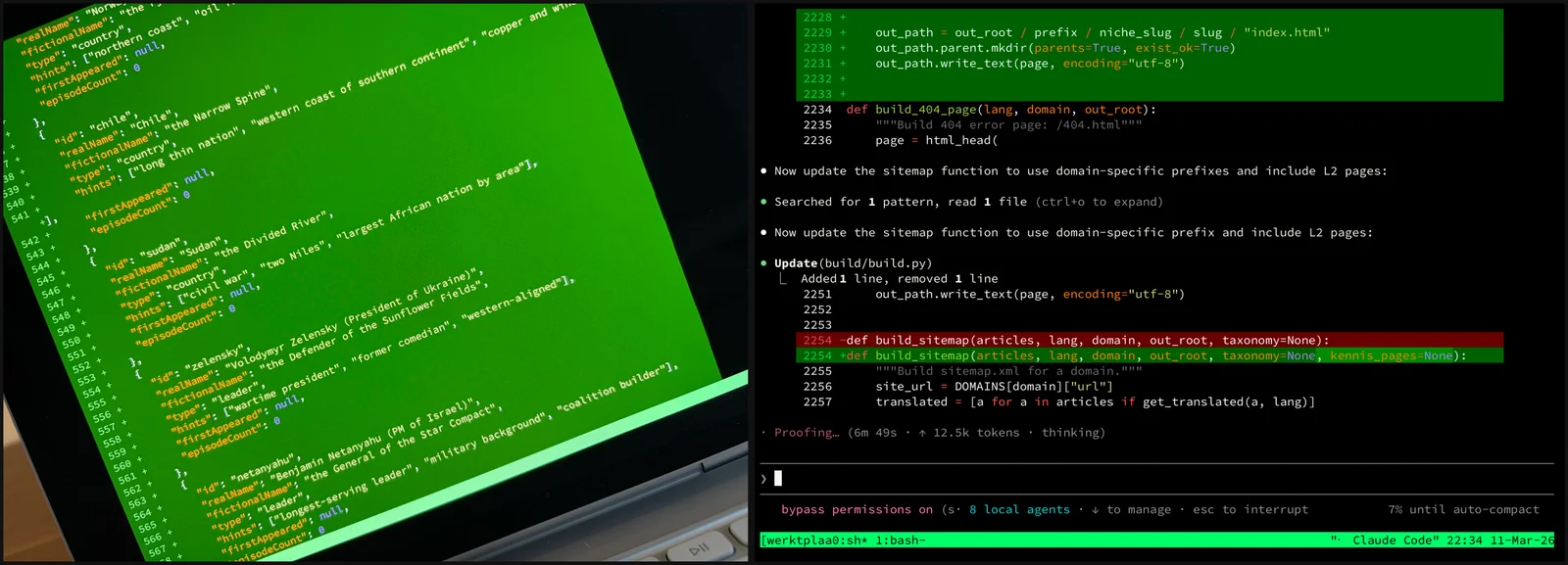Click 'out_path.parent.mkdir(parents=True, exist_ok=True)' line
The image size is (1568, 565).
pos(1055,48)
